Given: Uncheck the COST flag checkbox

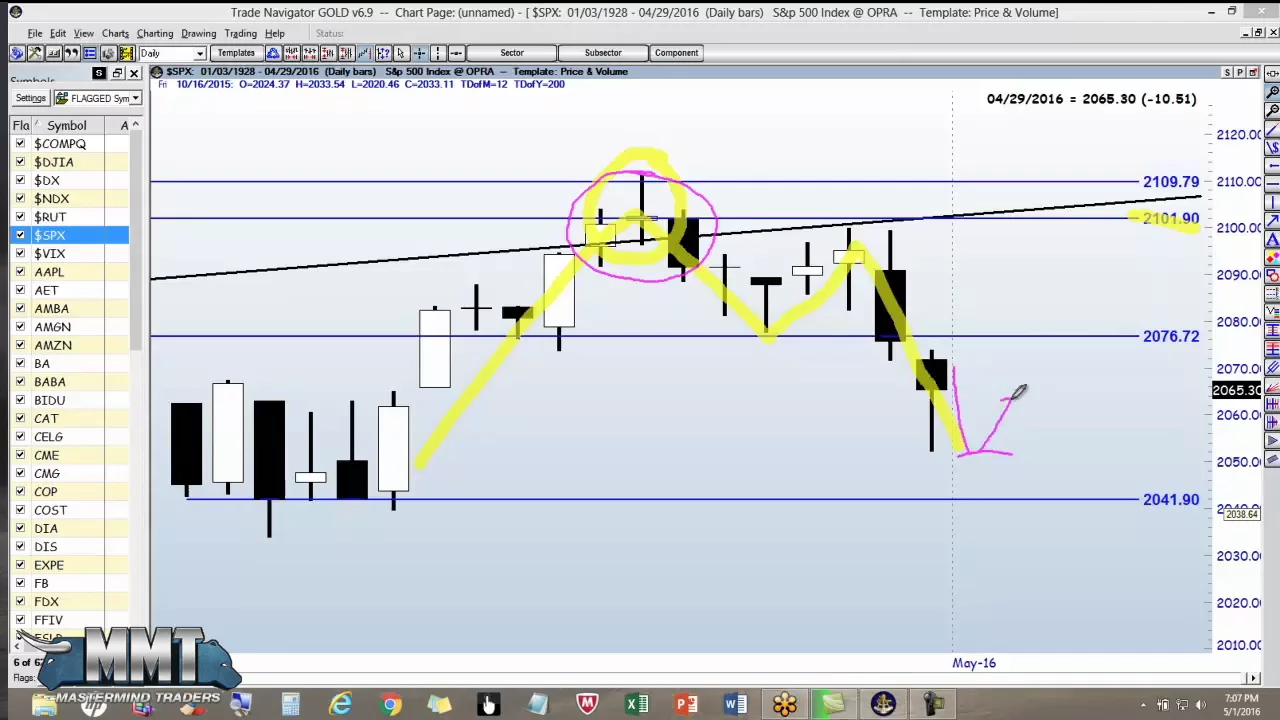Looking at the screenshot, I should click(20, 510).
